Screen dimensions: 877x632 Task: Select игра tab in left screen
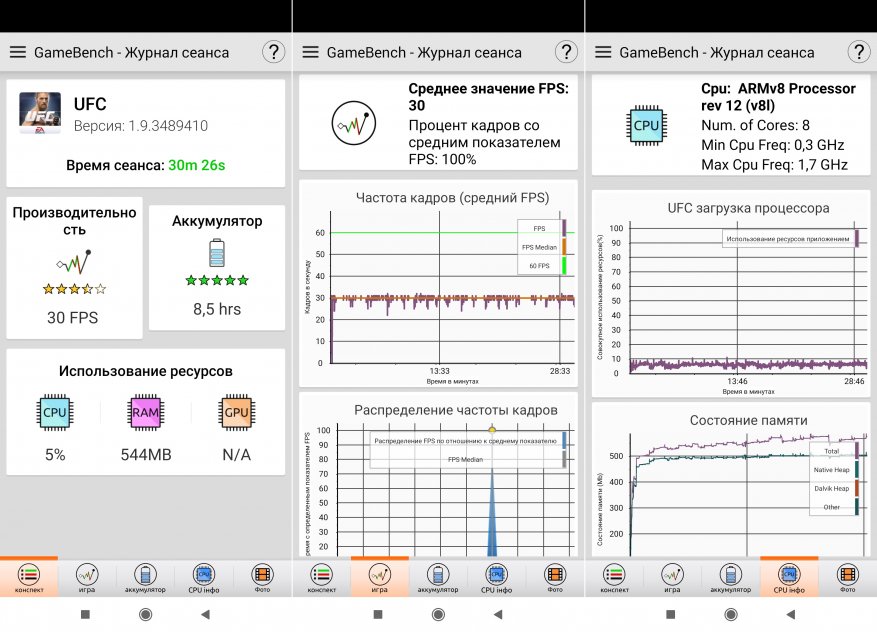coord(87,578)
